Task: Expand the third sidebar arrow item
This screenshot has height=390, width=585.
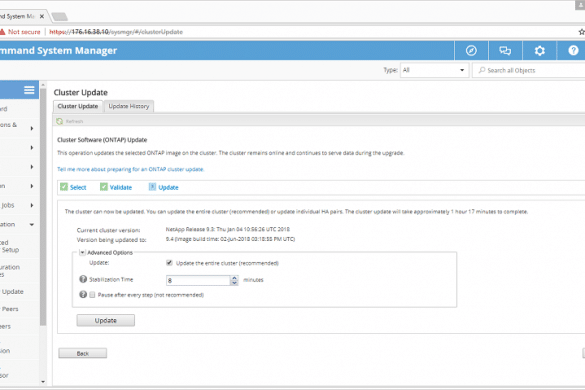Action: [x=32, y=167]
